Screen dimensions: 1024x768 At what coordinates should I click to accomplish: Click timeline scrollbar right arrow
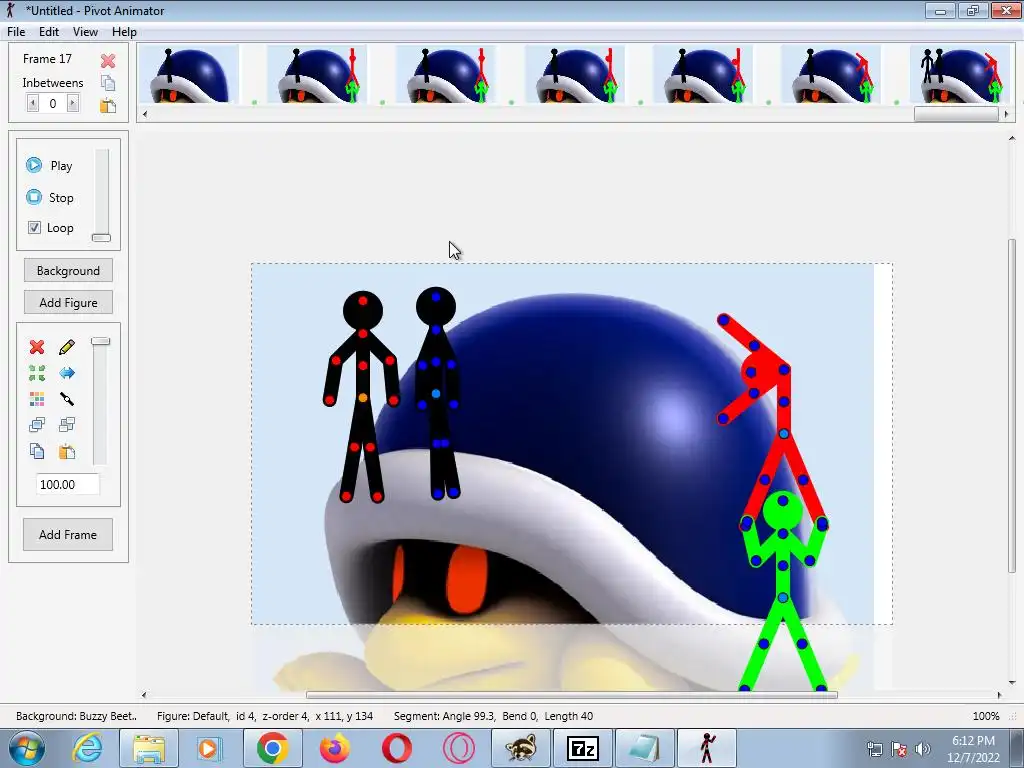click(1006, 114)
